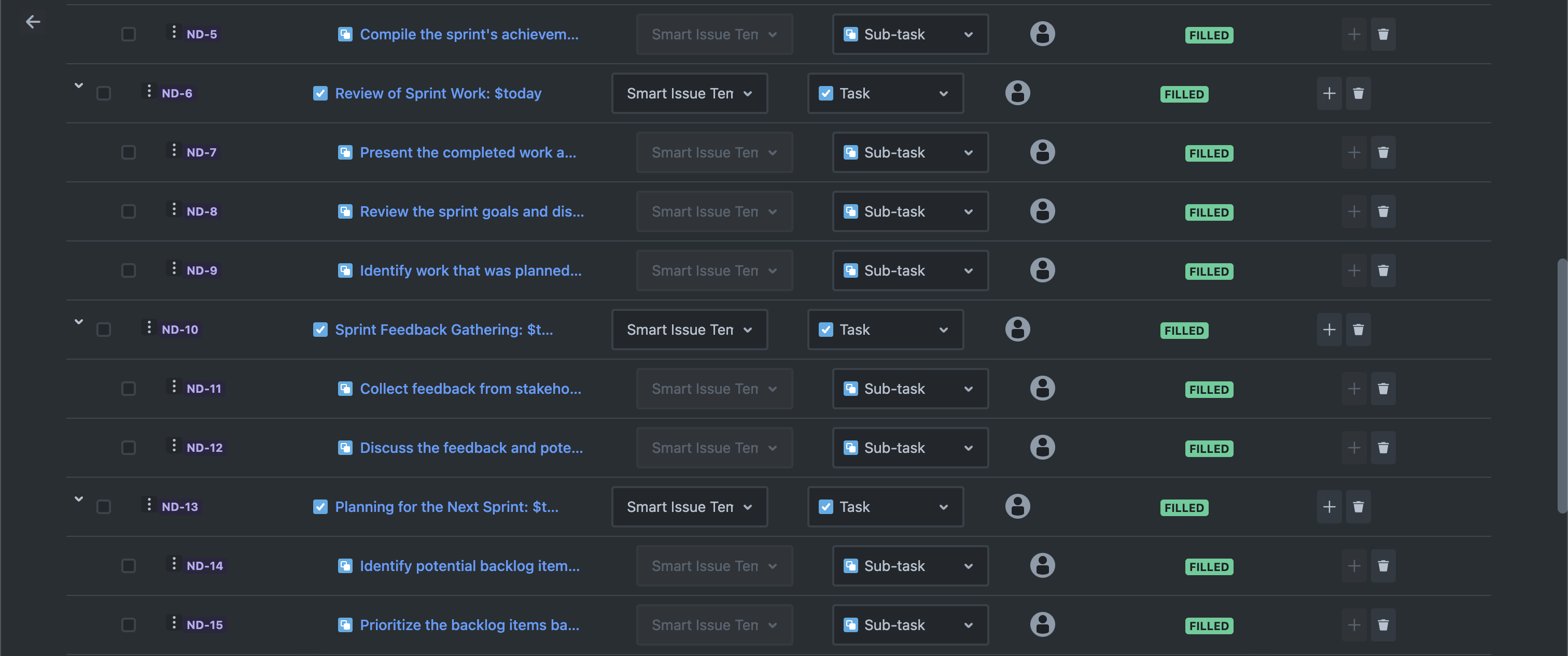Add a sub-task under ND-10

coord(1329,329)
